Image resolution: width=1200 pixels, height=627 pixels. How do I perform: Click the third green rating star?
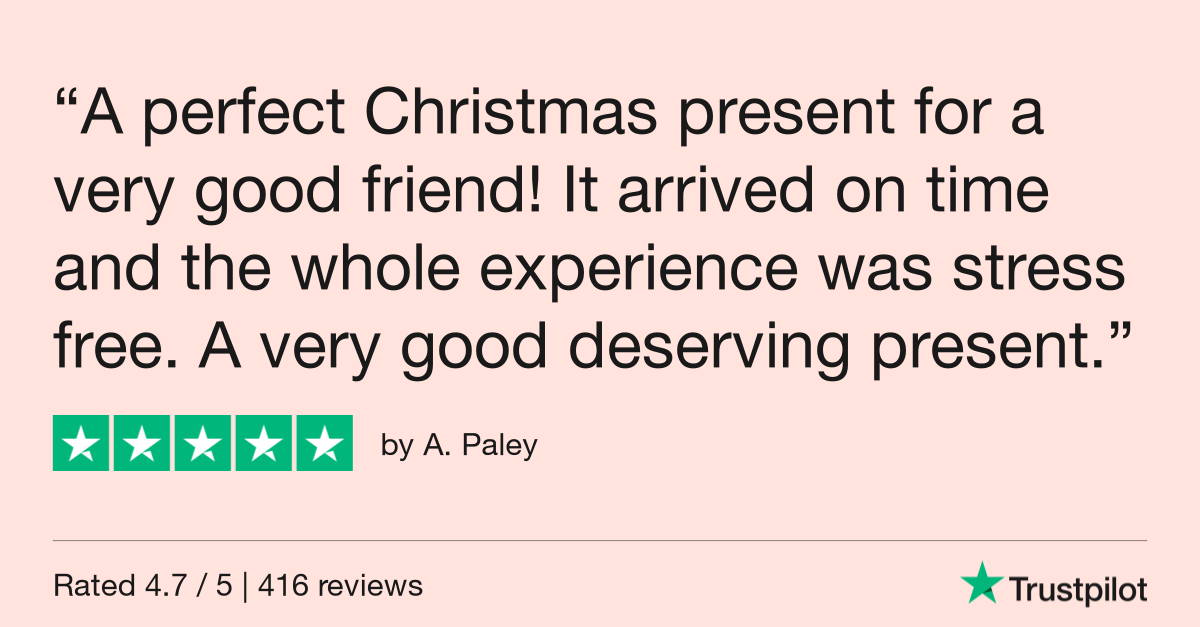click(203, 442)
